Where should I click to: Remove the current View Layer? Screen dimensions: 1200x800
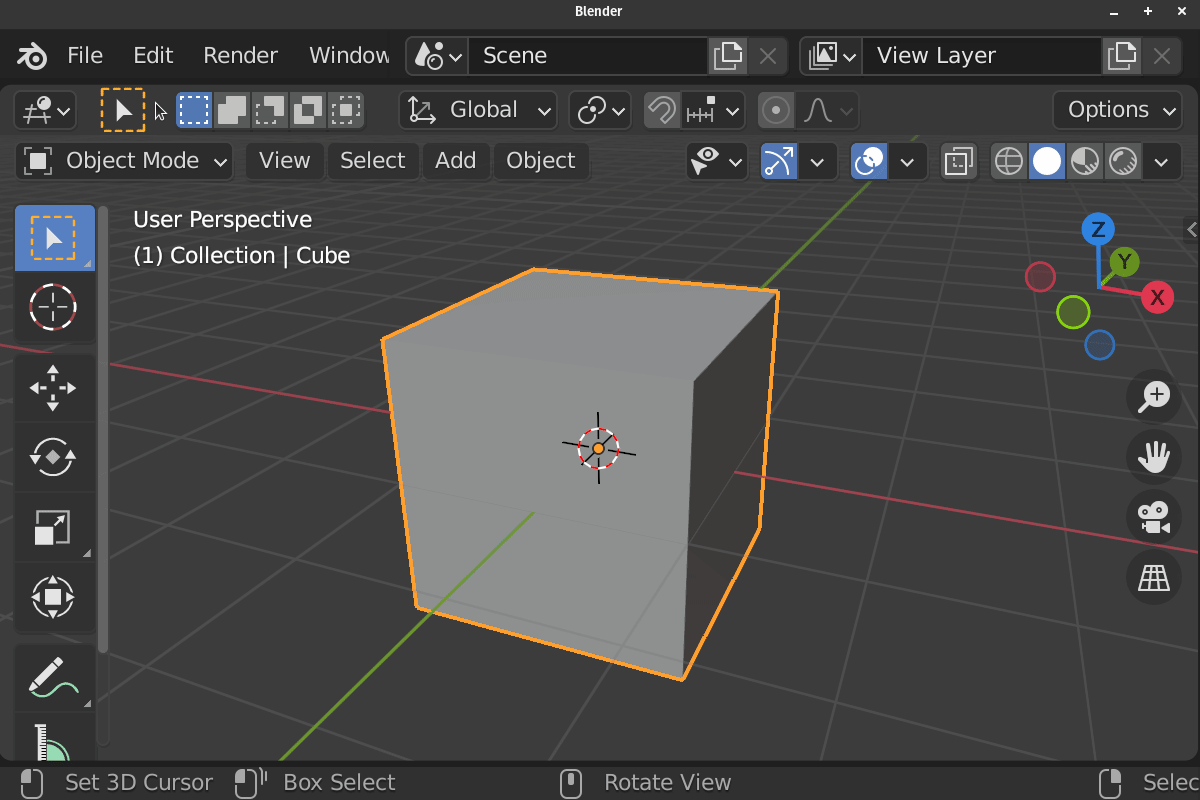pos(1162,56)
